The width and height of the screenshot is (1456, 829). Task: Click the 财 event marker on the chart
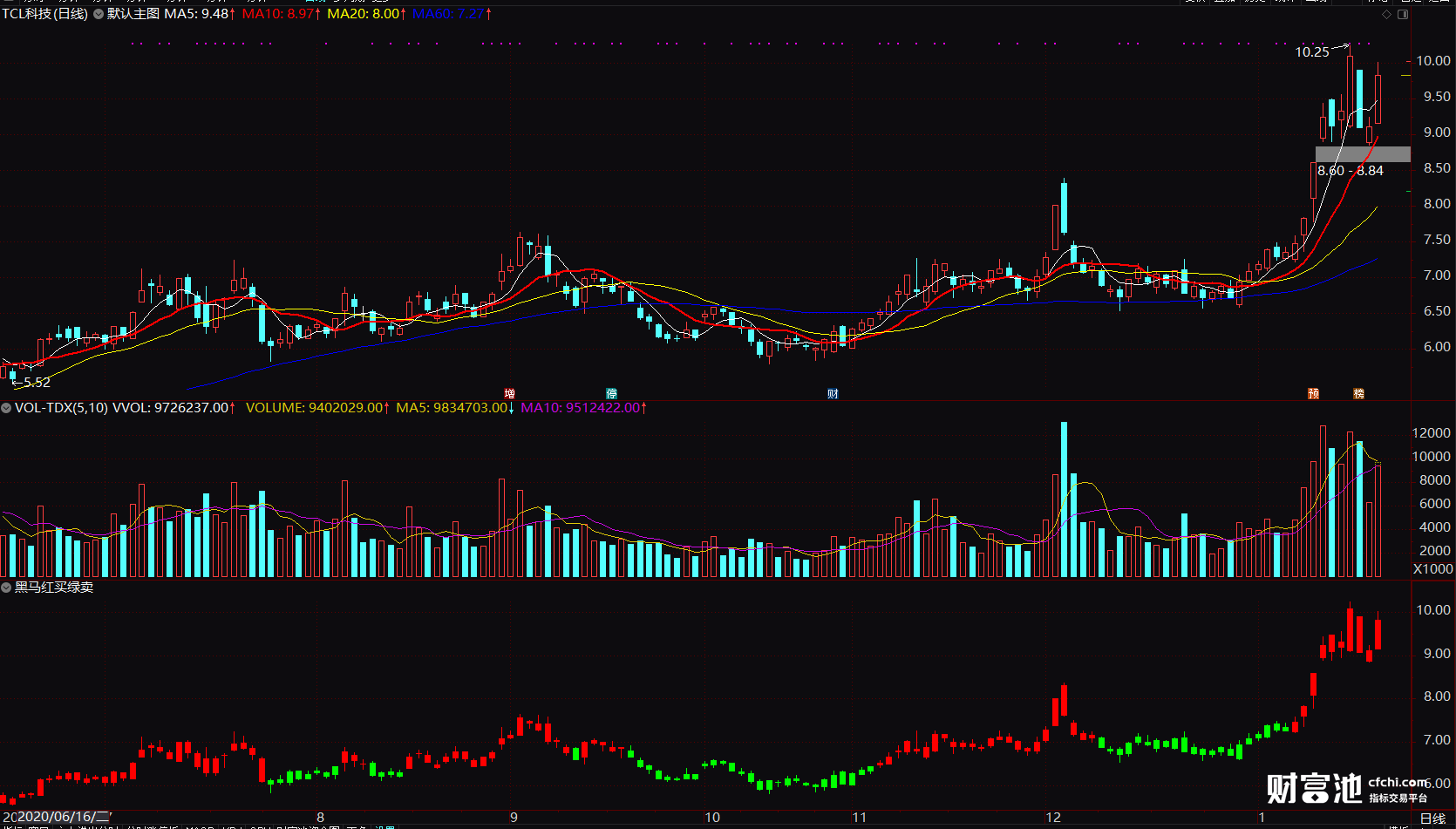[x=833, y=394]
